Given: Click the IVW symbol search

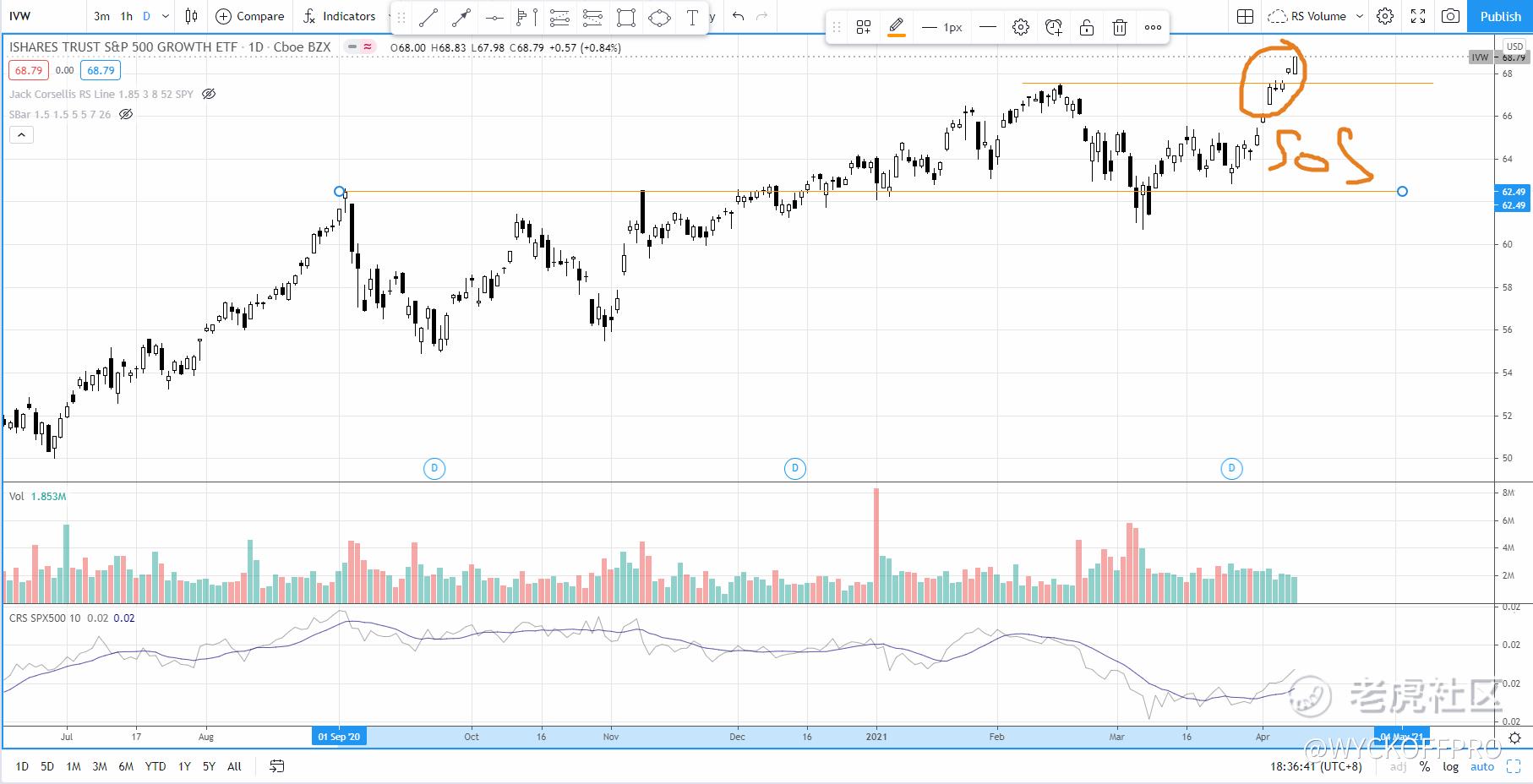Looking at the screenshot, I should tap(19, 16).
